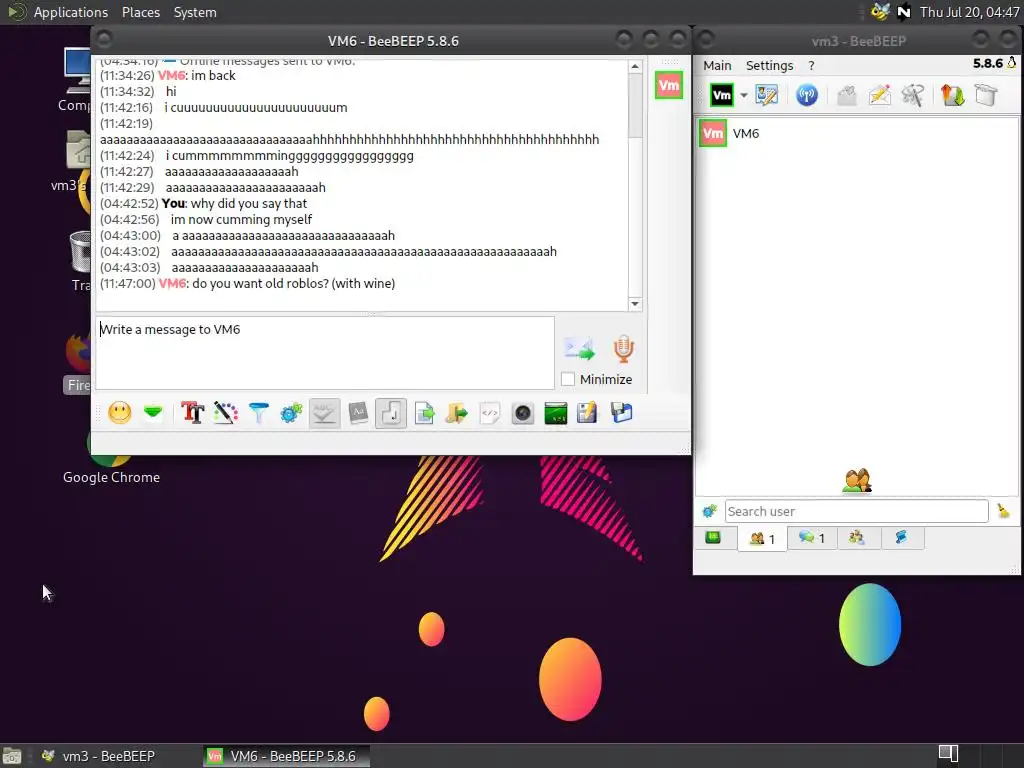Click the wrench tools icon
The width and height of the screenshot is (1024, 768).
(913, 95)
